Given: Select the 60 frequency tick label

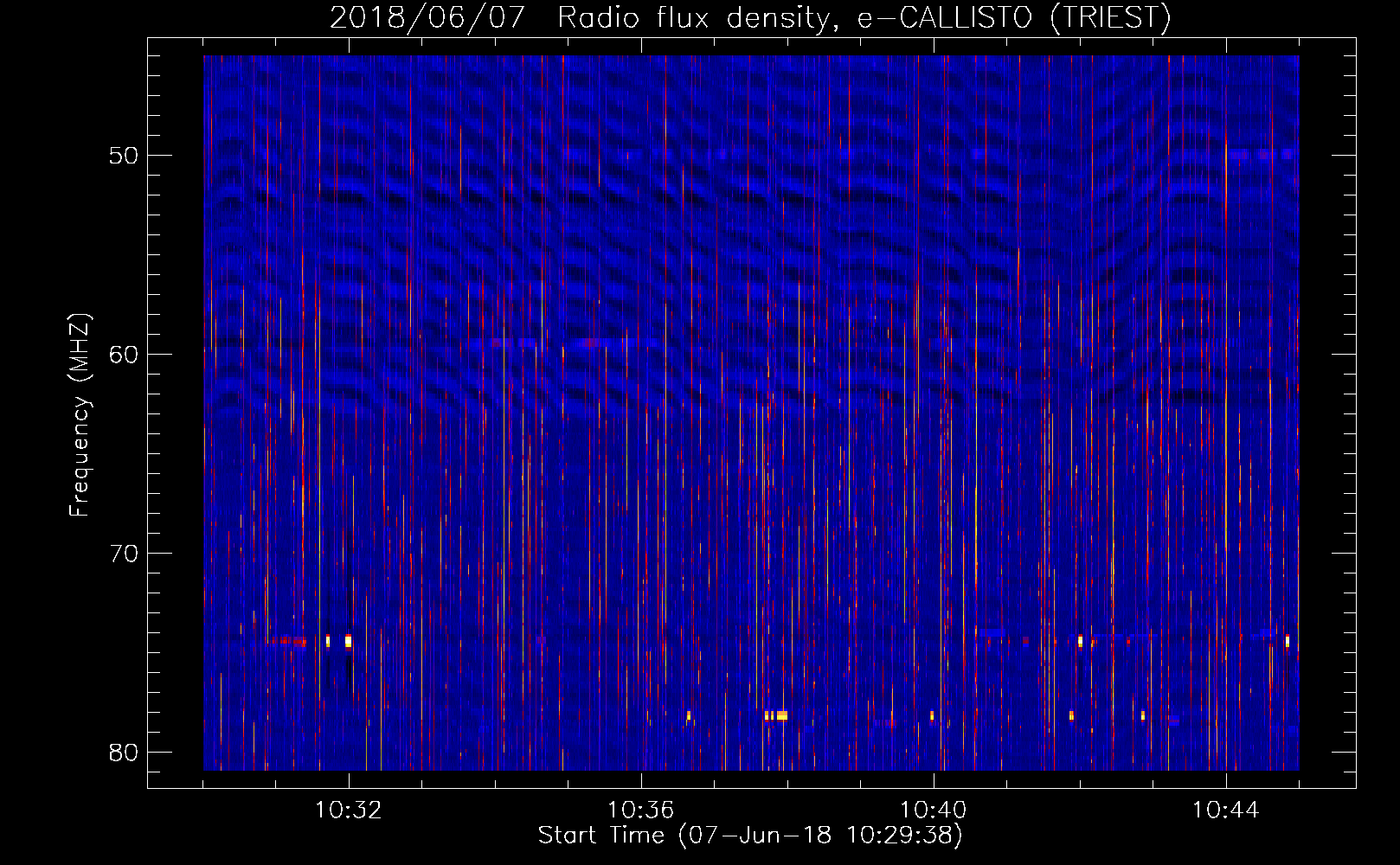Looking at the screenshot, I should point(124,355).
